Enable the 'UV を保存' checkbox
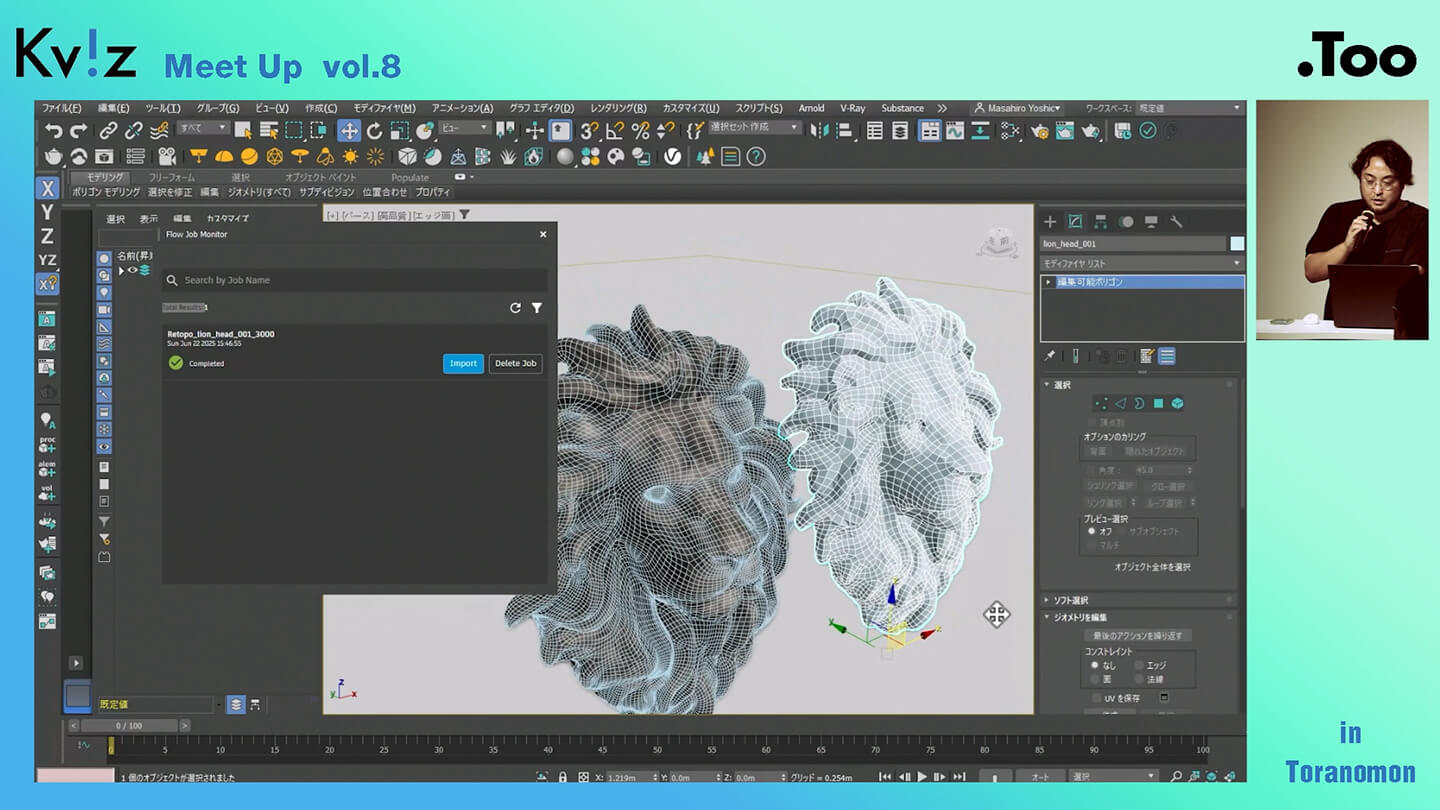 coord(1096,698)
